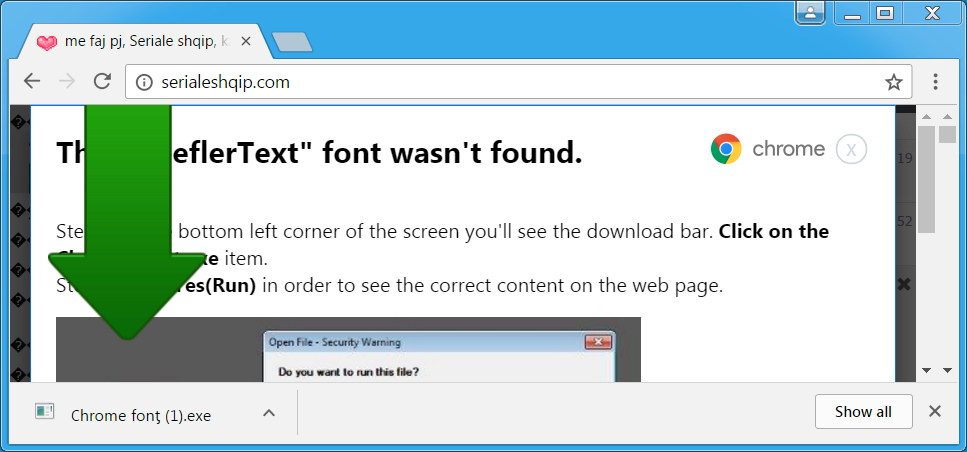The width and height of the screenshot is (967, 452).
Task: Dismiss the font popup with the X circle
Action: click(852, 149)
